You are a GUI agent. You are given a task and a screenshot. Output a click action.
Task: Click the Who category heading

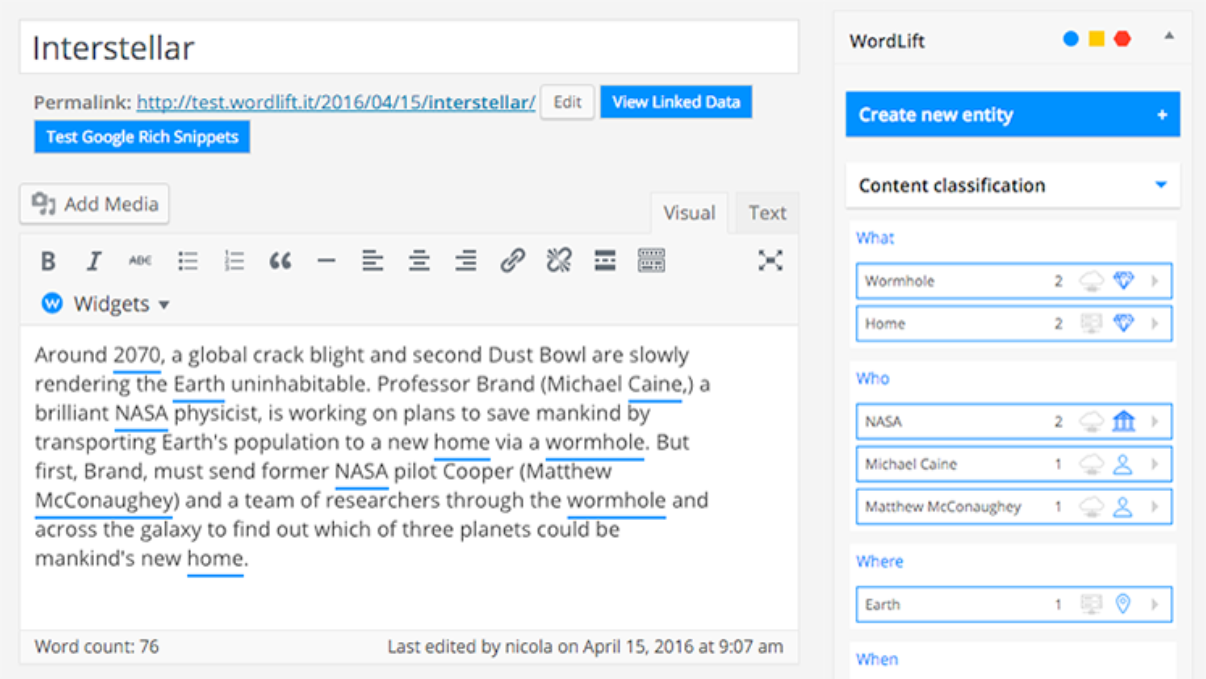point(872,379)
